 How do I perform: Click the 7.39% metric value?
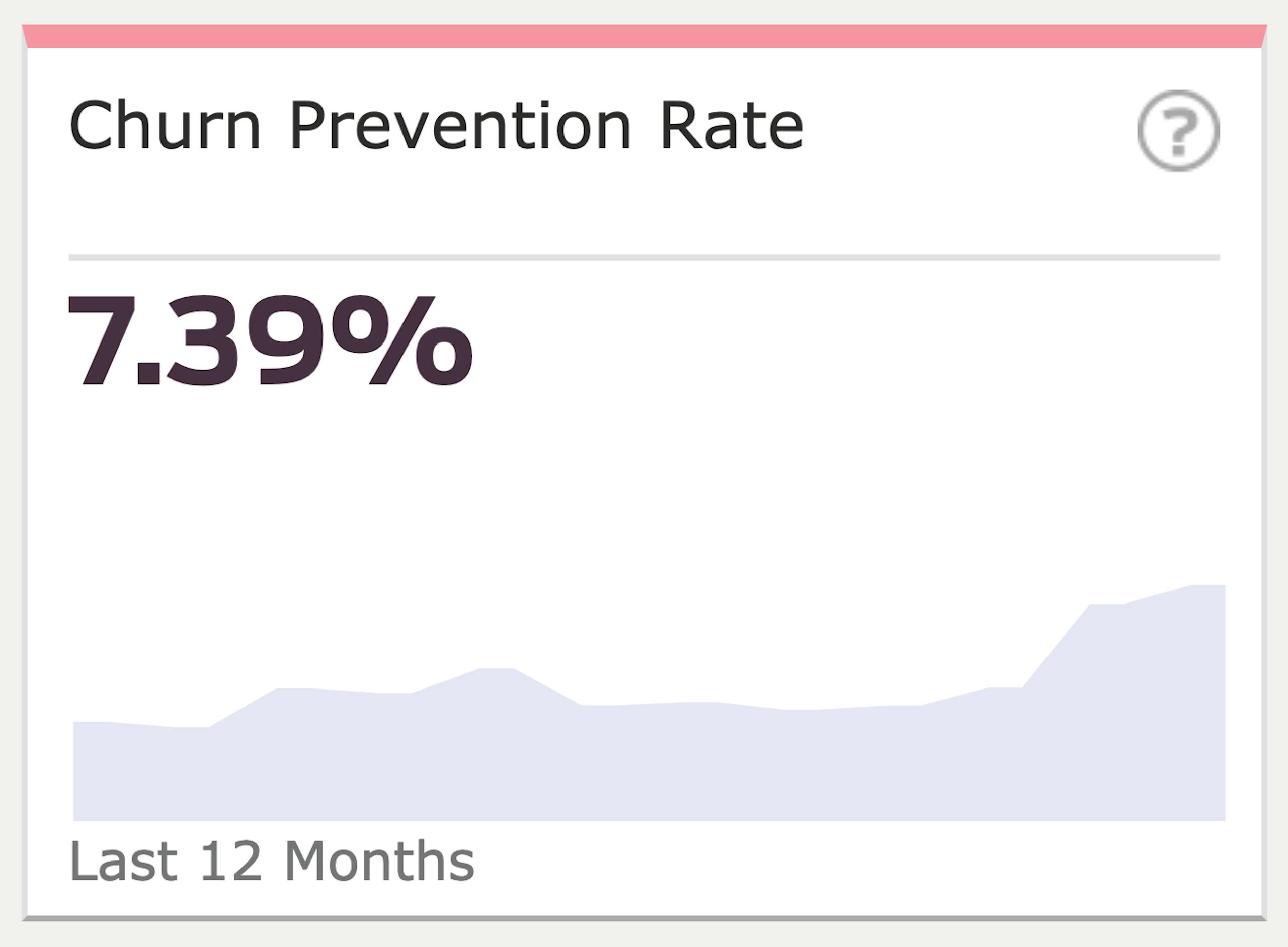(270, 340)
